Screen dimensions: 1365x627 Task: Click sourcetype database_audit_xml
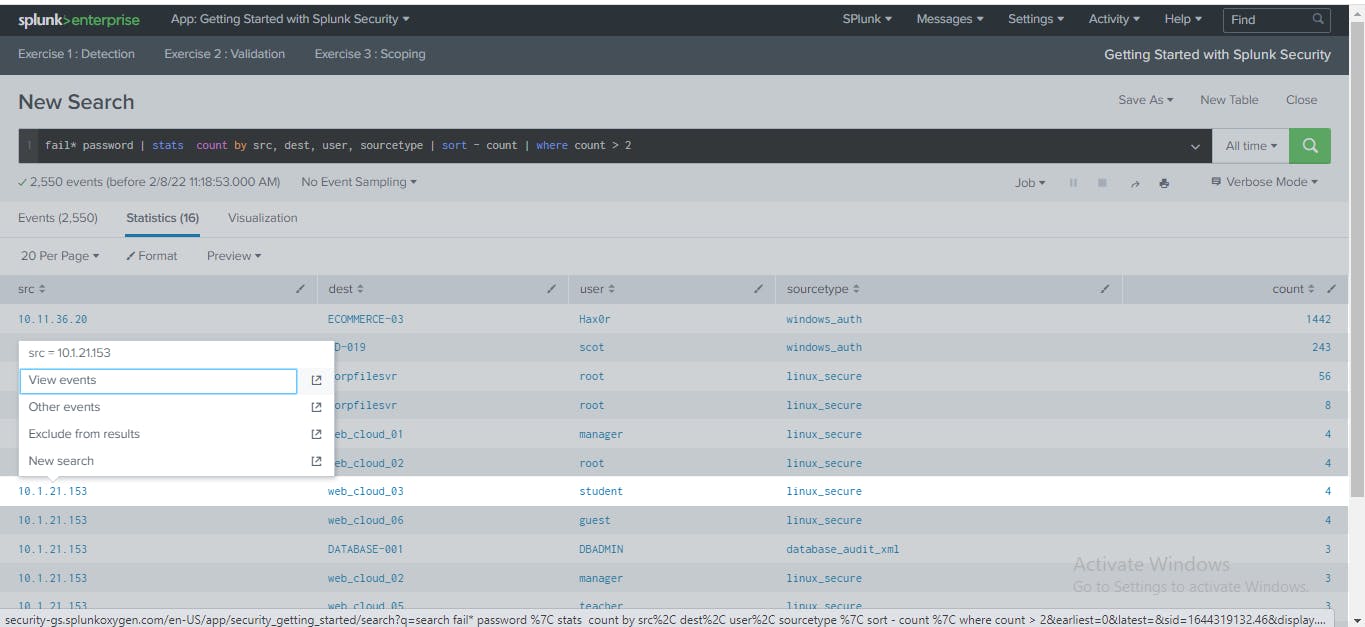click(843, 550)
